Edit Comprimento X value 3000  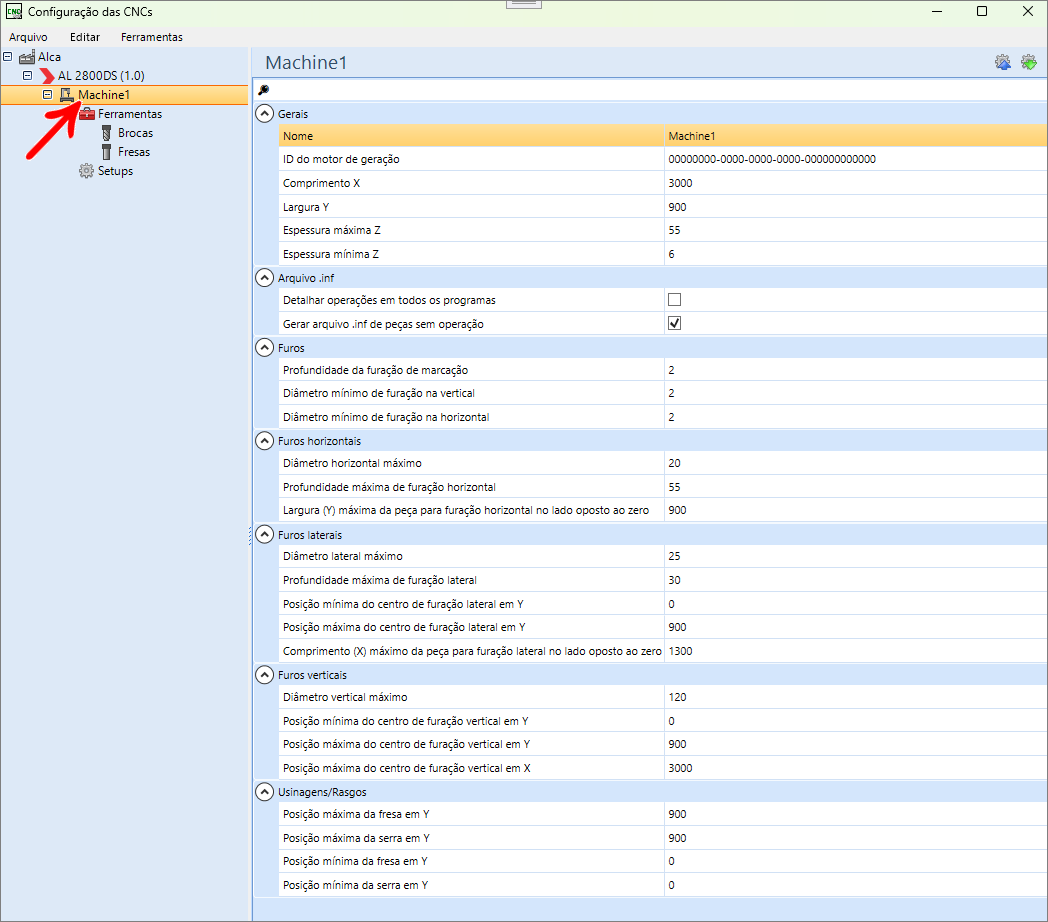[856, 183]
